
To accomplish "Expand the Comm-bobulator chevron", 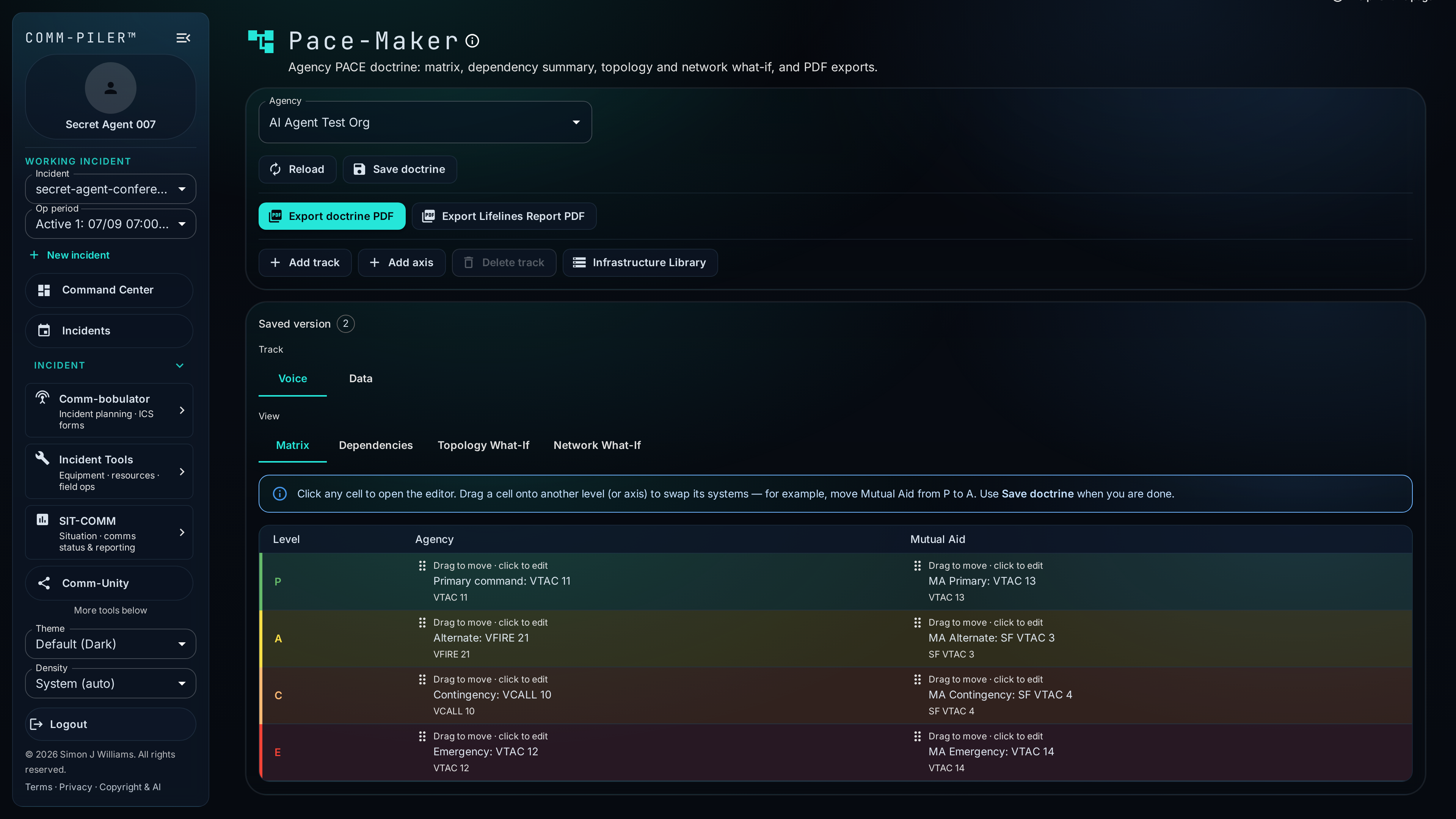I will click(182, 410).
